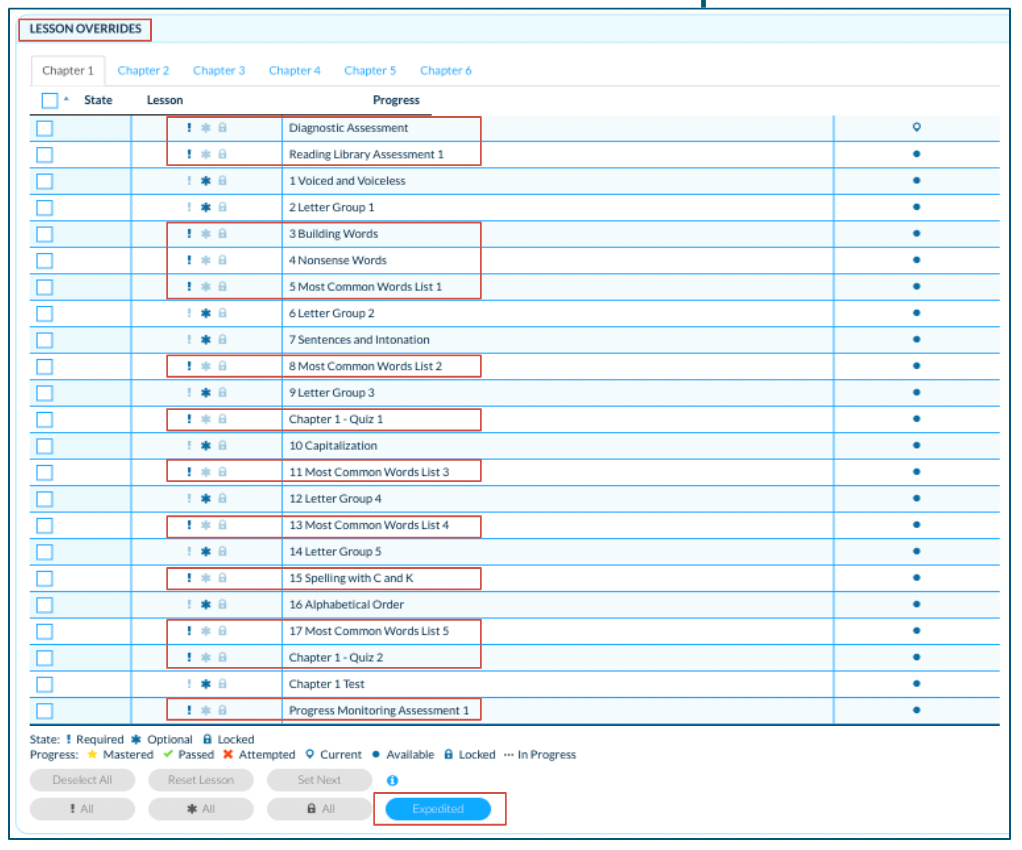Image resolution: width=1022 pixels, height=850 pixels.
Task: Lock the Chapter 1 Test lesson
Action: click(222, 684)
